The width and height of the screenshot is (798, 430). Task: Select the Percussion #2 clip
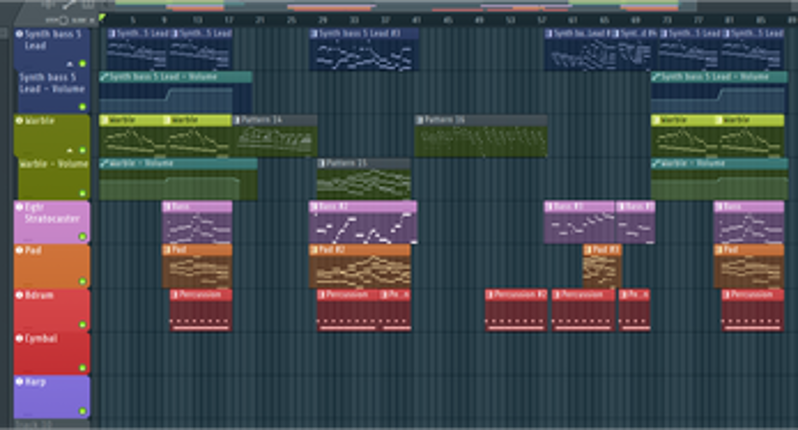(516, 310)
